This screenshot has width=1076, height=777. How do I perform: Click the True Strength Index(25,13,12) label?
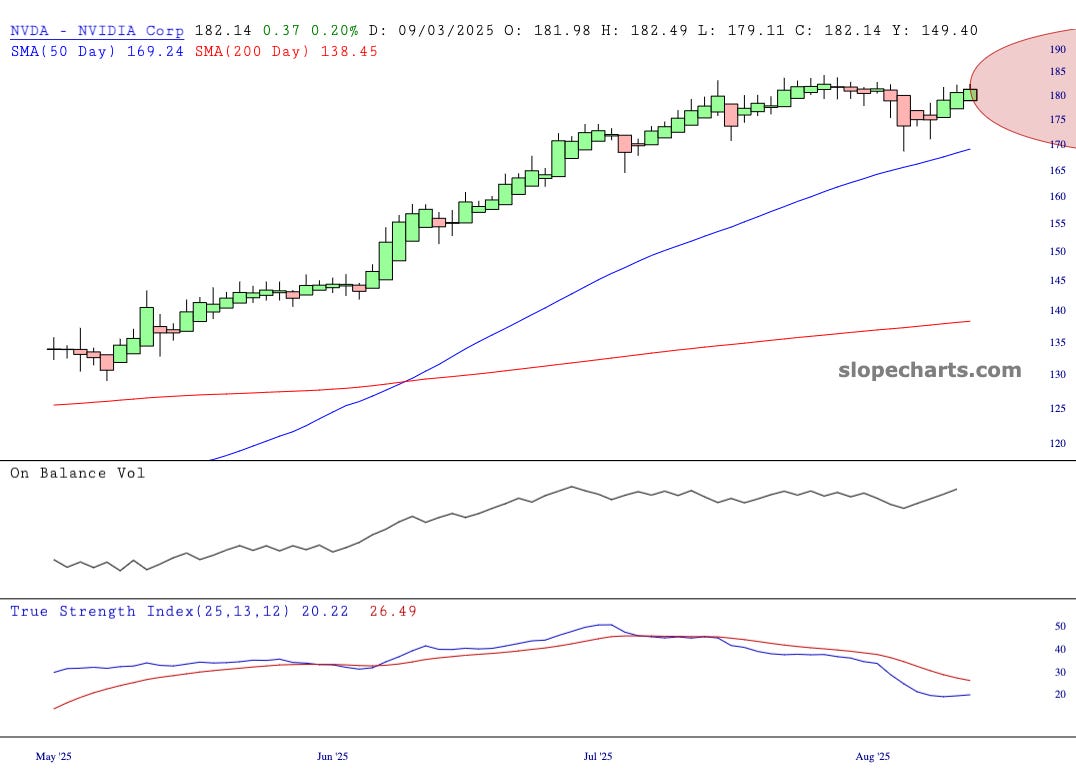150,611
